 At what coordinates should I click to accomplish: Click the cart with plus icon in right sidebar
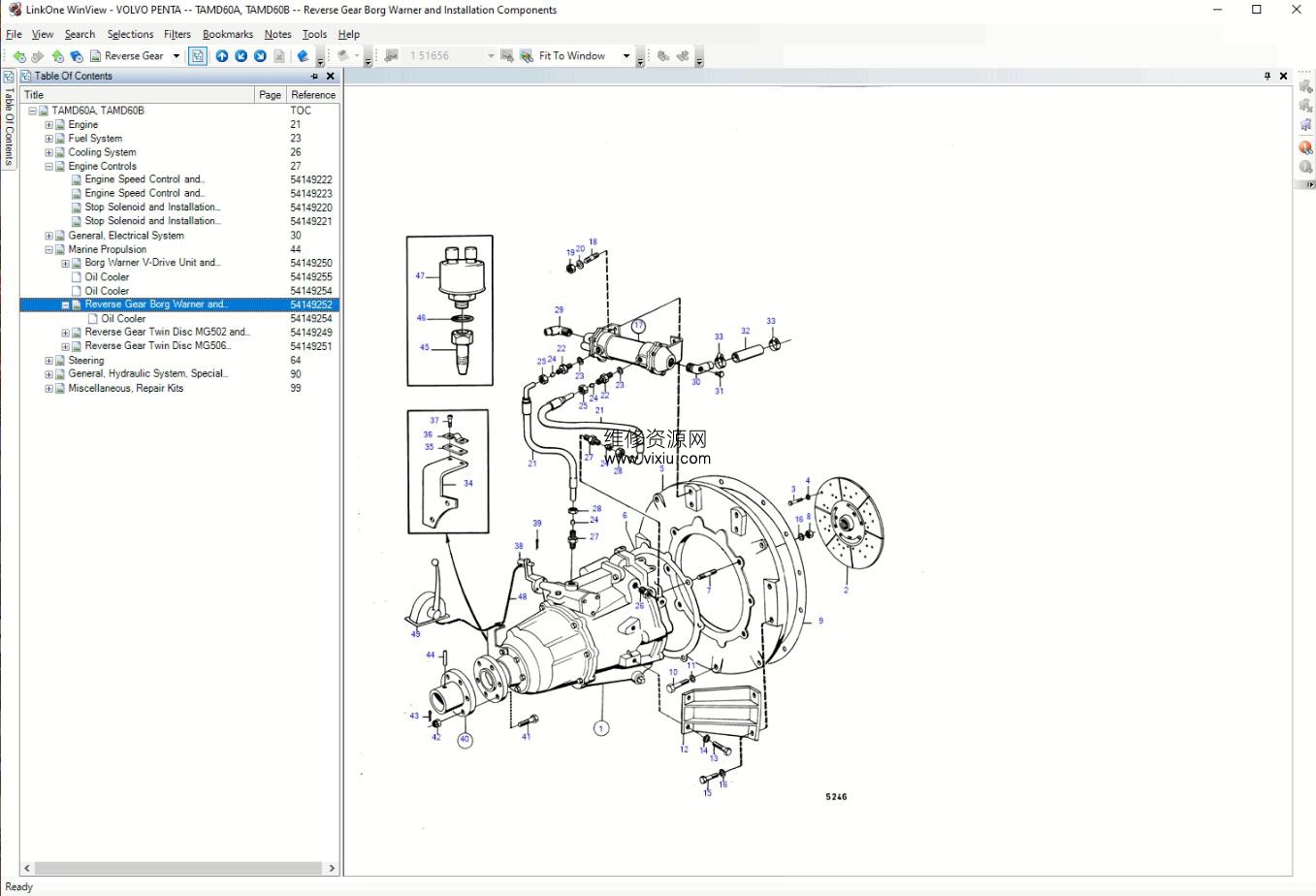1306,88
